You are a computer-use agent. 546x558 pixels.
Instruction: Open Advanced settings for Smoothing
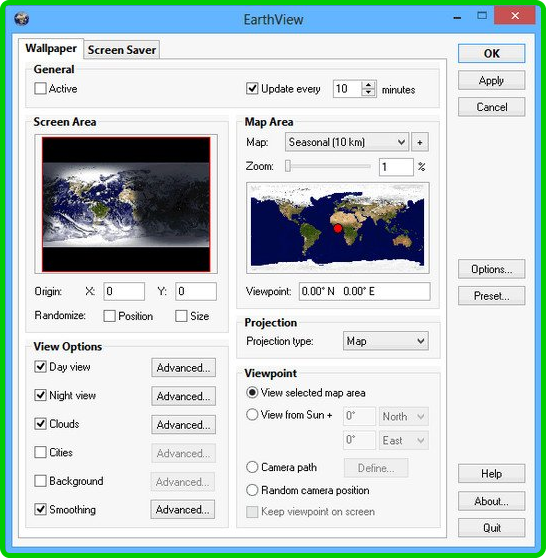click(183, 509)
